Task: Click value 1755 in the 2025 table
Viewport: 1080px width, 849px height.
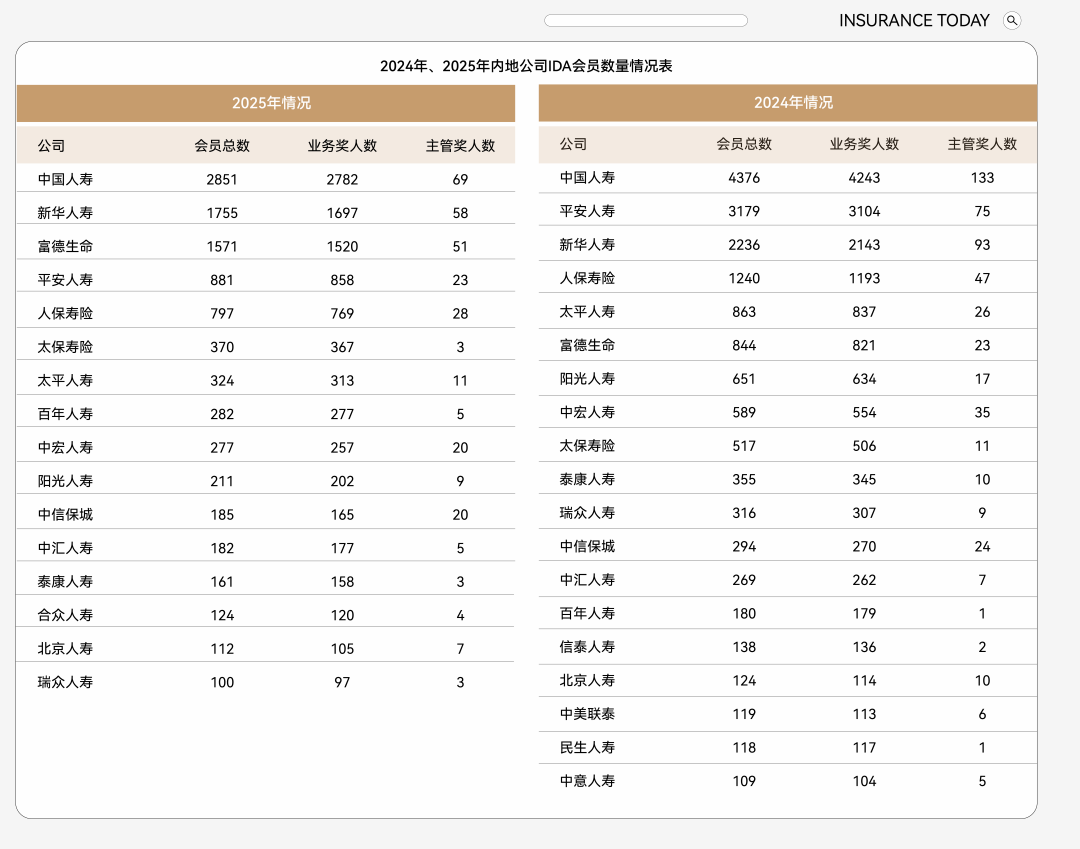Action: click(222, 213)
